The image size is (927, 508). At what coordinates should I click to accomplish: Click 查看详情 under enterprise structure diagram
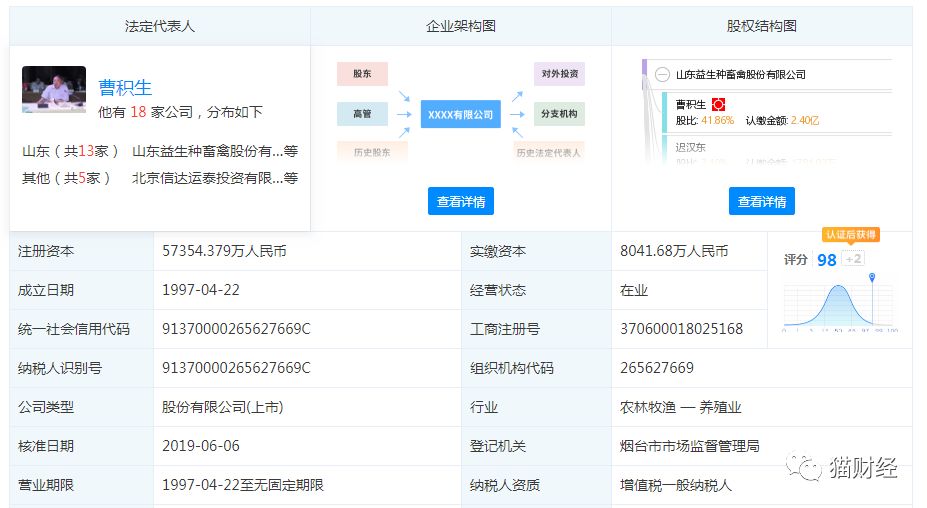click(461, 202)
